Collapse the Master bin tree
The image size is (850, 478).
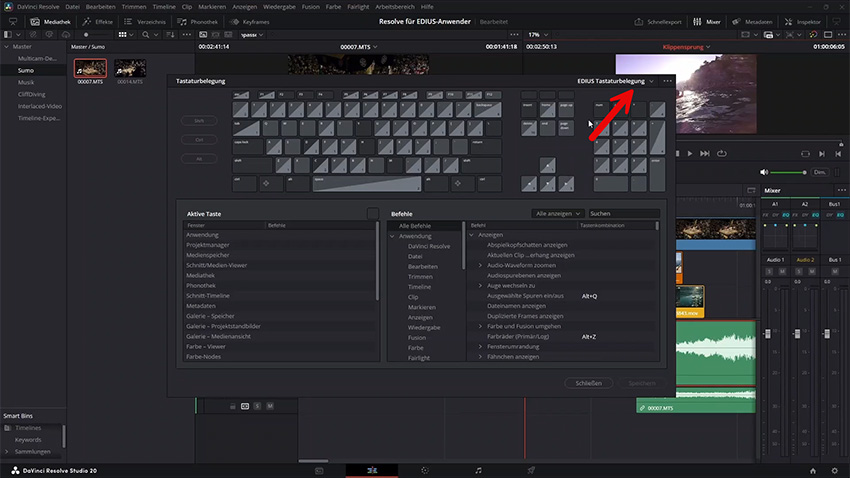(x=7, y=47)
